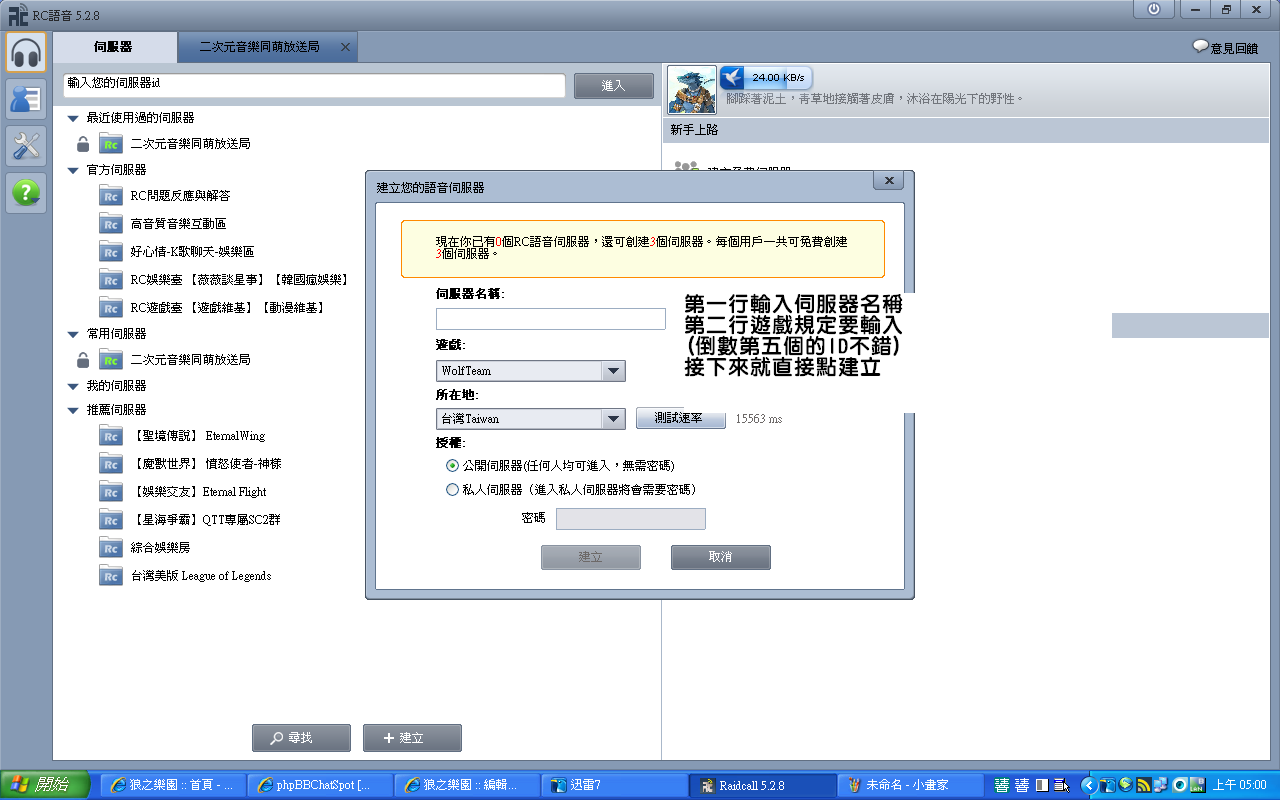
Task: Click the Rc icon beside RC娛樂臺
Action: [x=111, y=280]
